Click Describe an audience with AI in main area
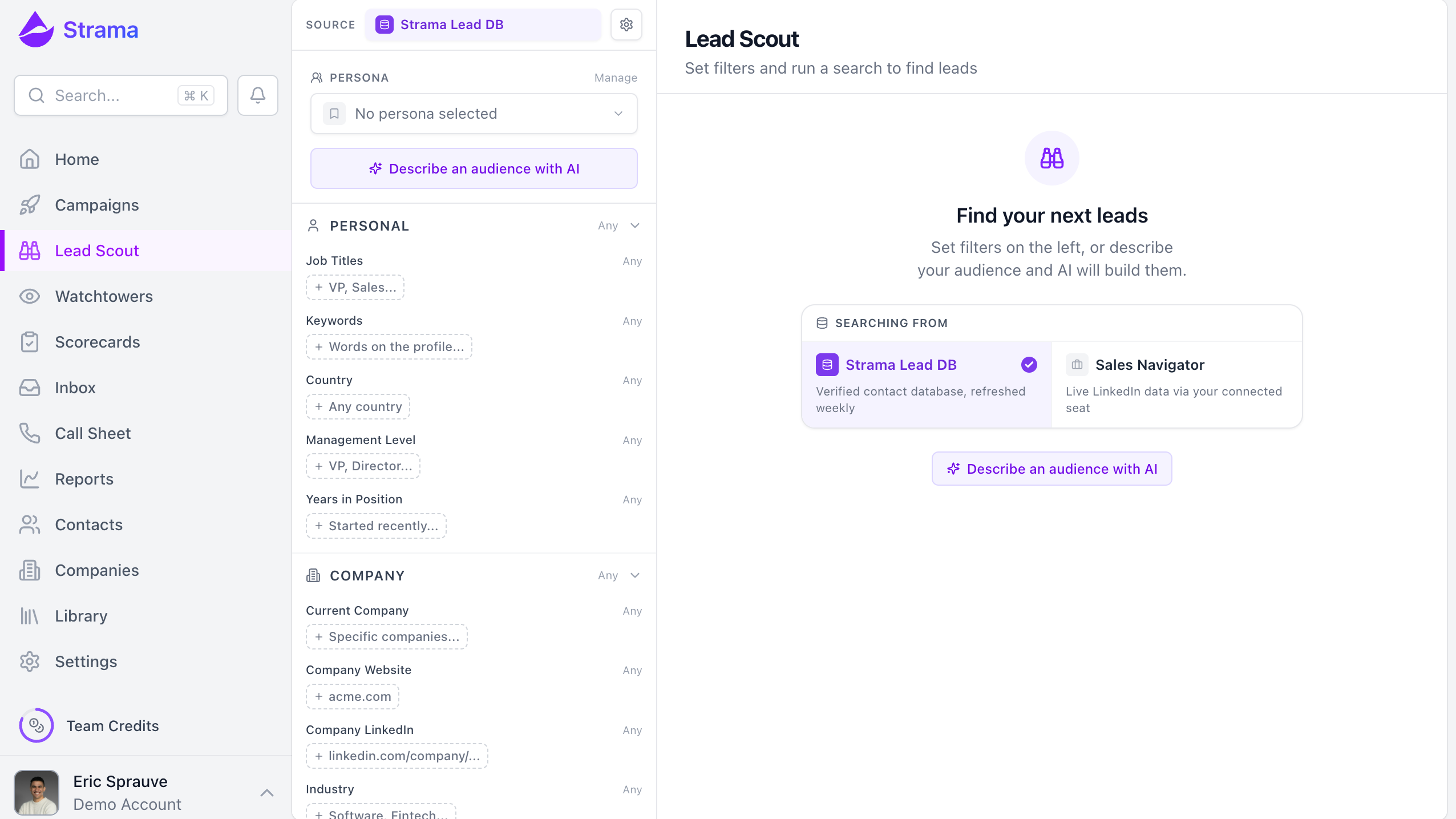The image size is (1456, 819). point(1051,469)
